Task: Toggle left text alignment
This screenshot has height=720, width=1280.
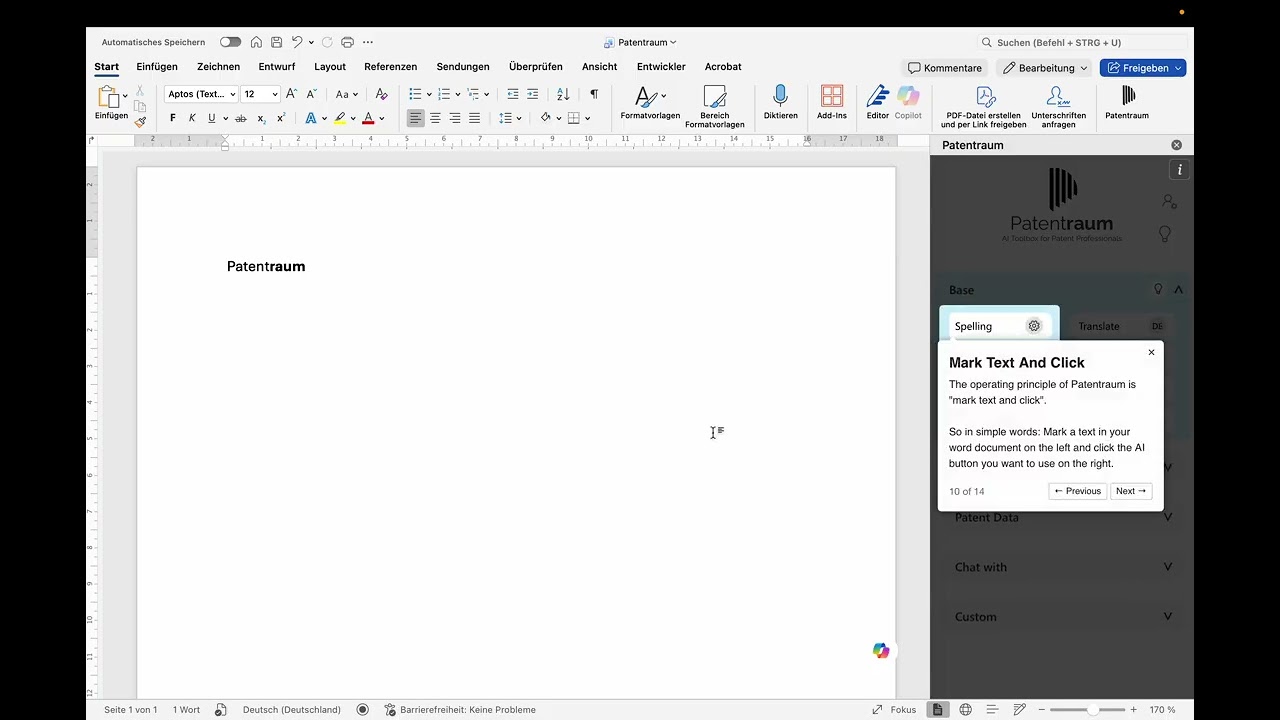Action: click(x=416, y=118)
